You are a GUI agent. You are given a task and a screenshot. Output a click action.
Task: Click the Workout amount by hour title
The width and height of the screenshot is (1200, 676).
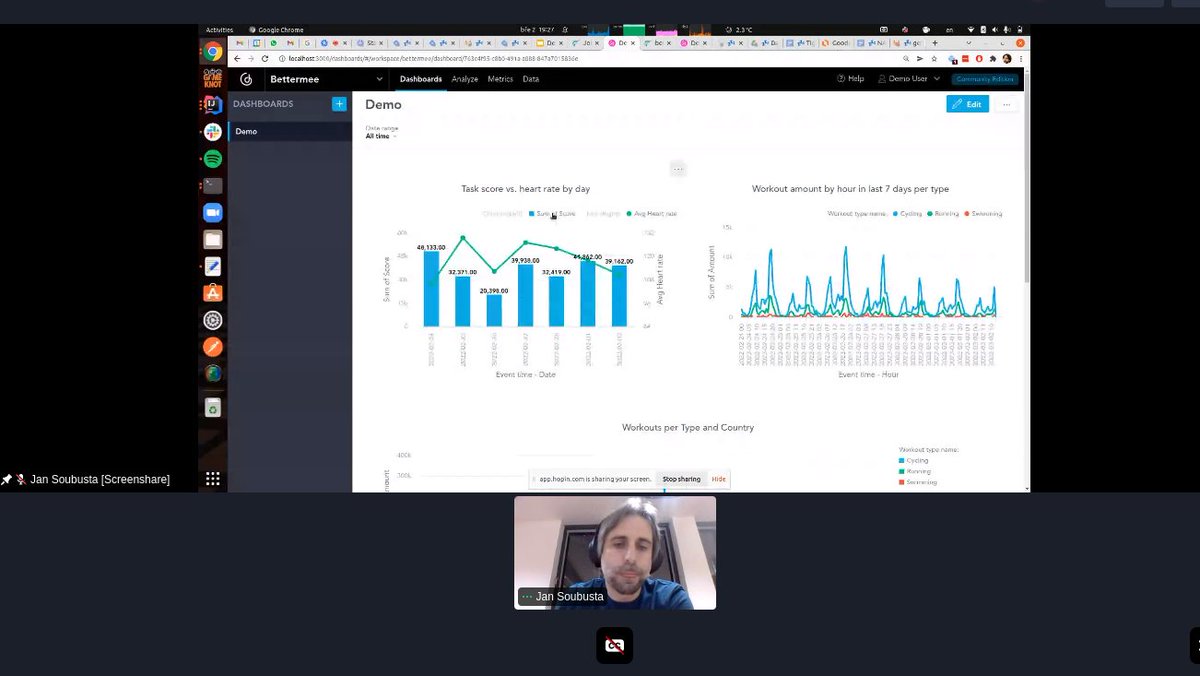coord(850,188)
